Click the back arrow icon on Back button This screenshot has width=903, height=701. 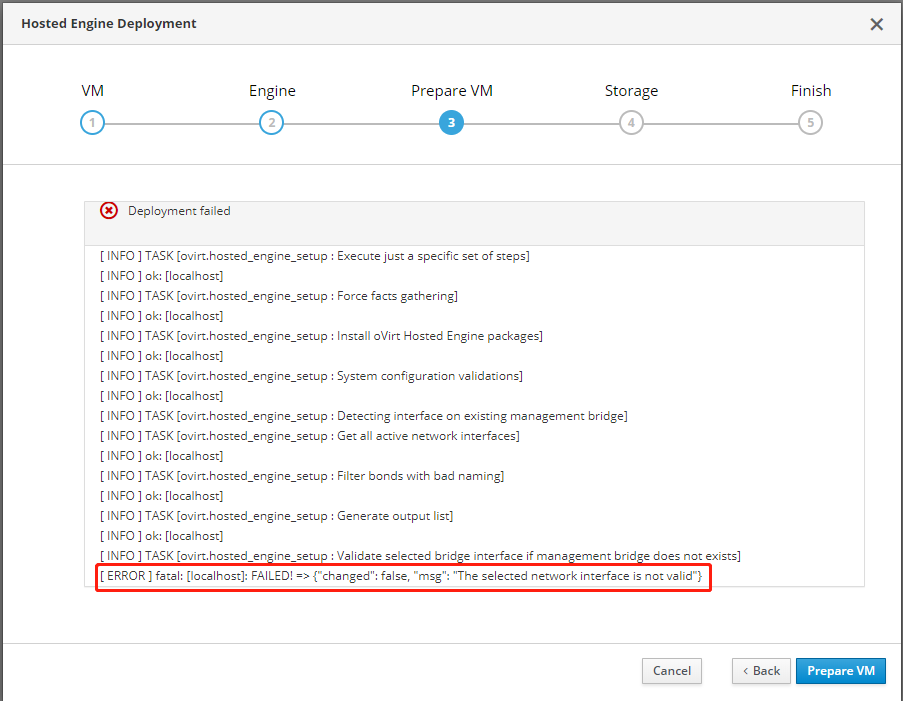[748, 671]
